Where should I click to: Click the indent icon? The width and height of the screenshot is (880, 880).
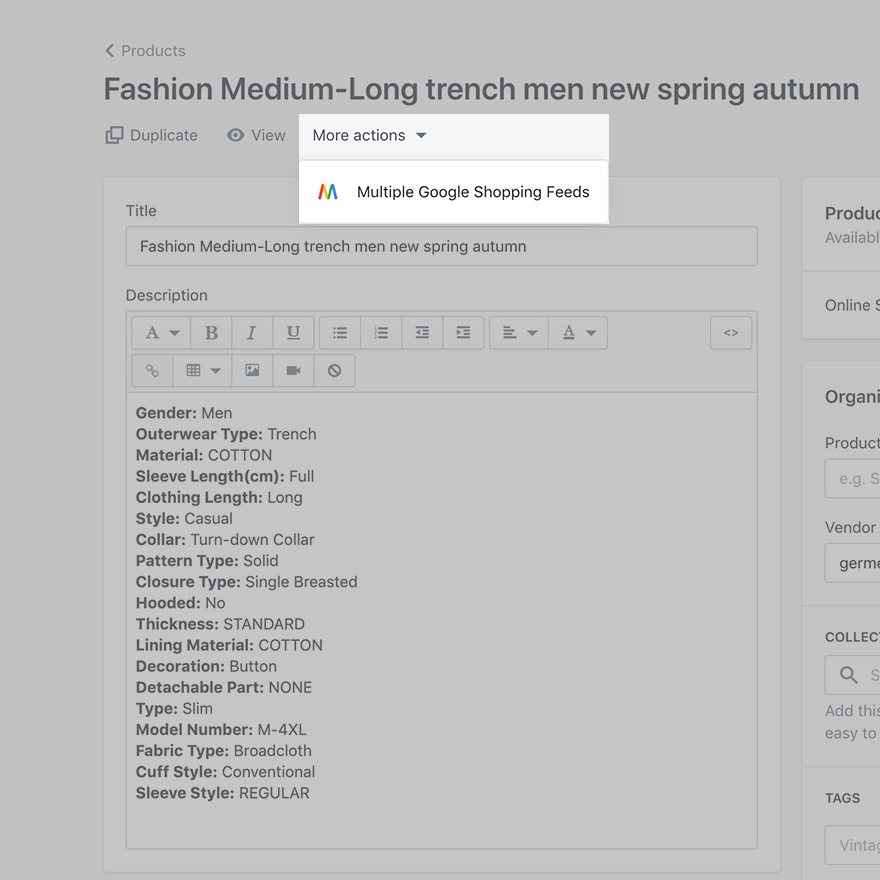coord(463,333)
